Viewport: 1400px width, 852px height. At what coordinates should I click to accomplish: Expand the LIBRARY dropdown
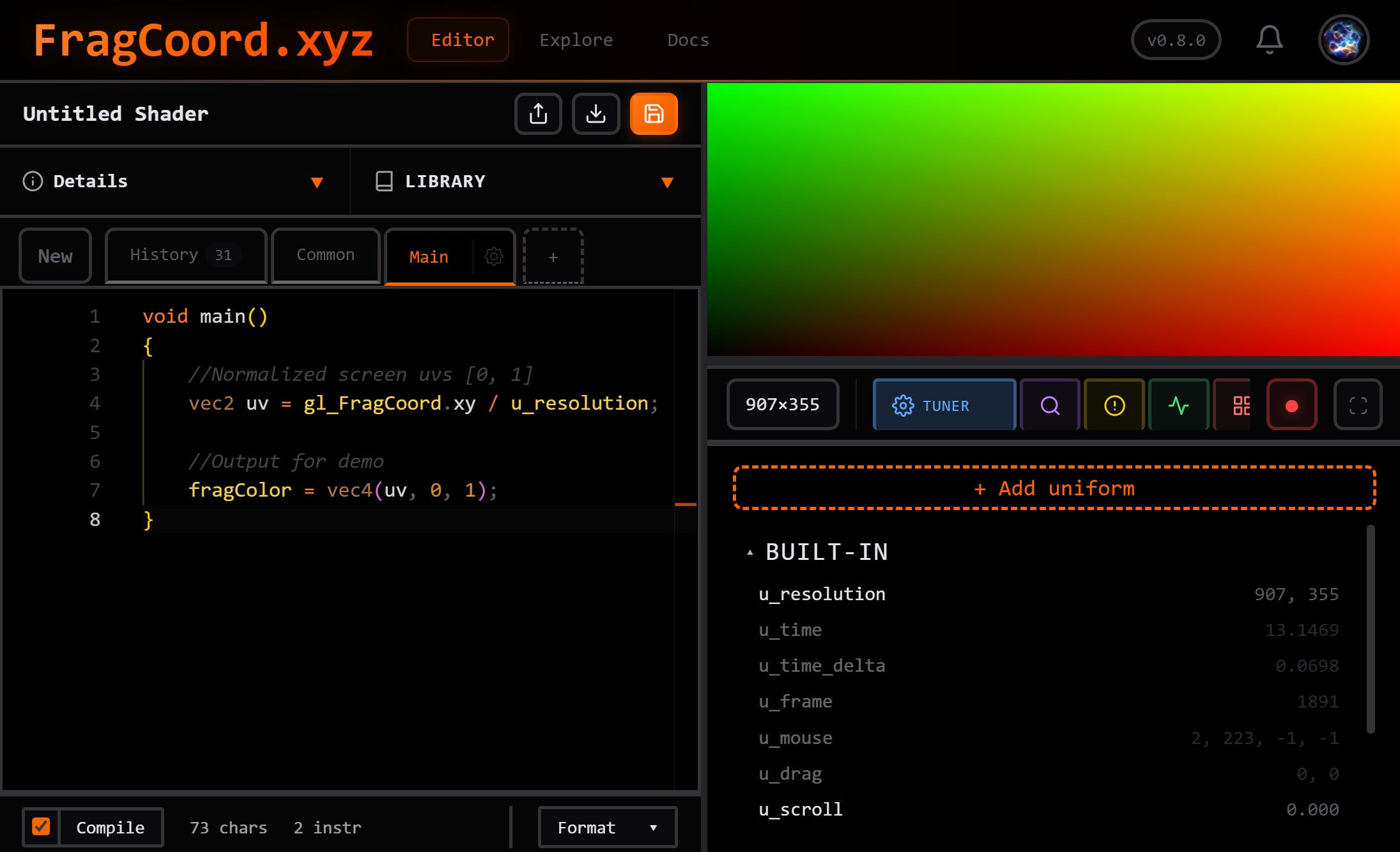[x=524, y=182]
